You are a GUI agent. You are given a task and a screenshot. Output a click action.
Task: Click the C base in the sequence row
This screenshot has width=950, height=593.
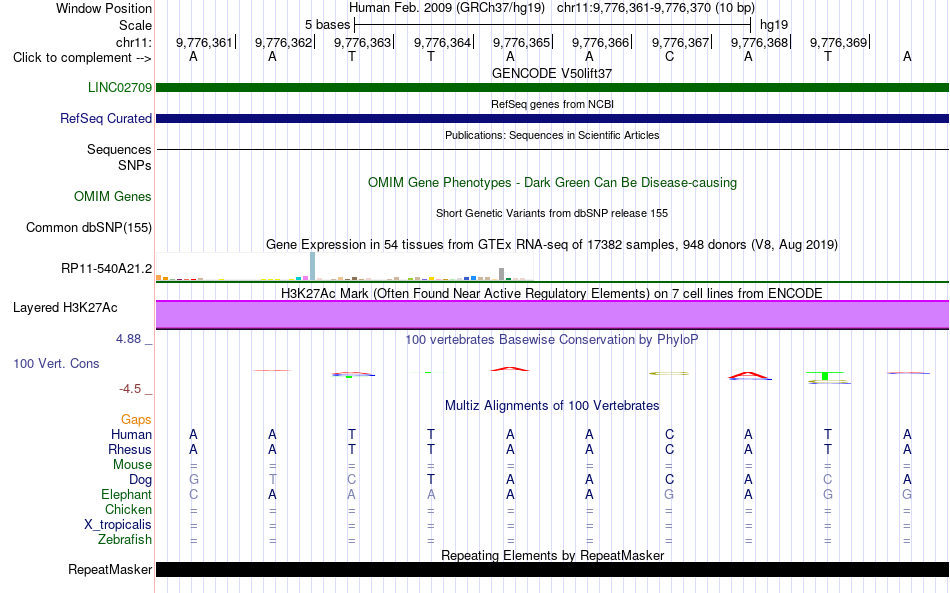[x=669, y=56]
